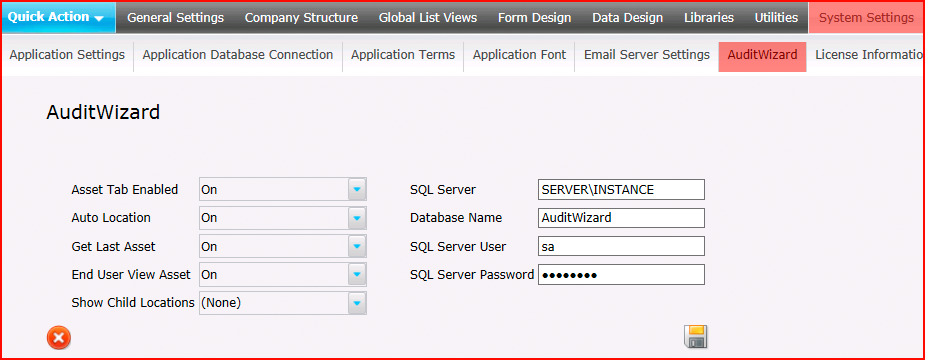Open the Email Server Settings tab
The image size is (925, 360).
(x=647, y=55)
